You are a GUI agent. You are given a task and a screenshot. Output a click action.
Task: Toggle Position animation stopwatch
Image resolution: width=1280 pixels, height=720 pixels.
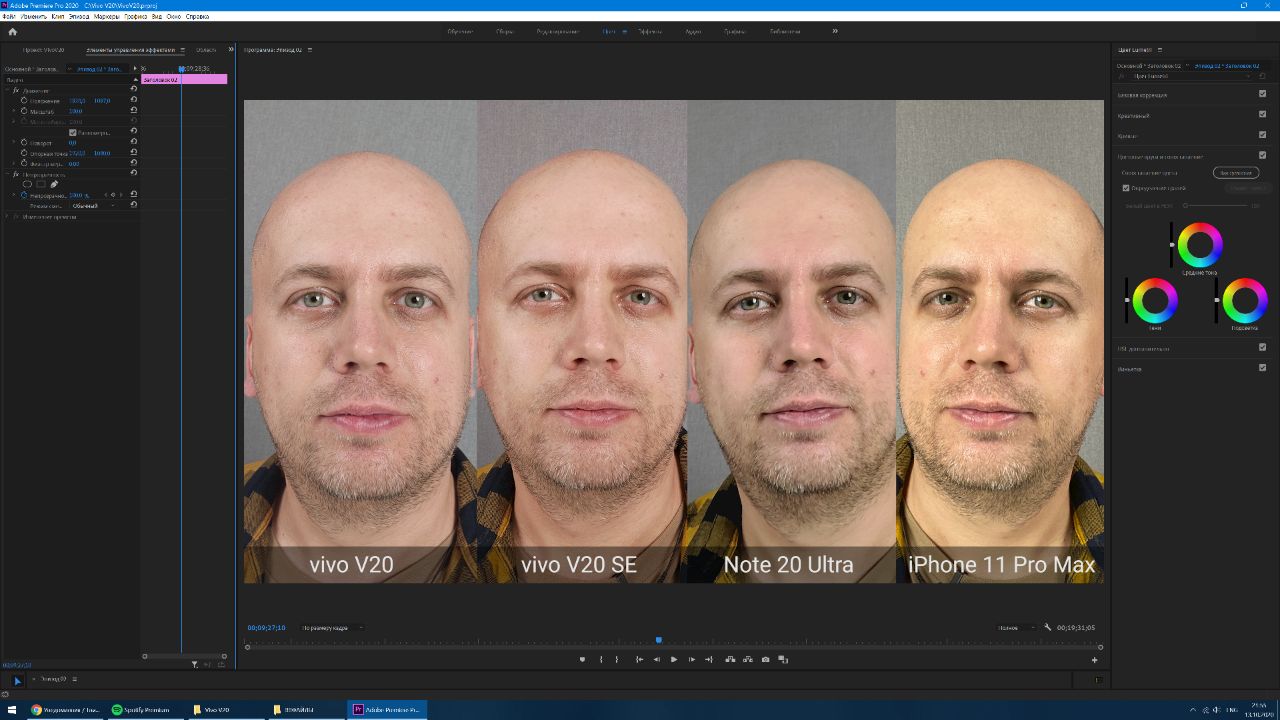[24, 101]
